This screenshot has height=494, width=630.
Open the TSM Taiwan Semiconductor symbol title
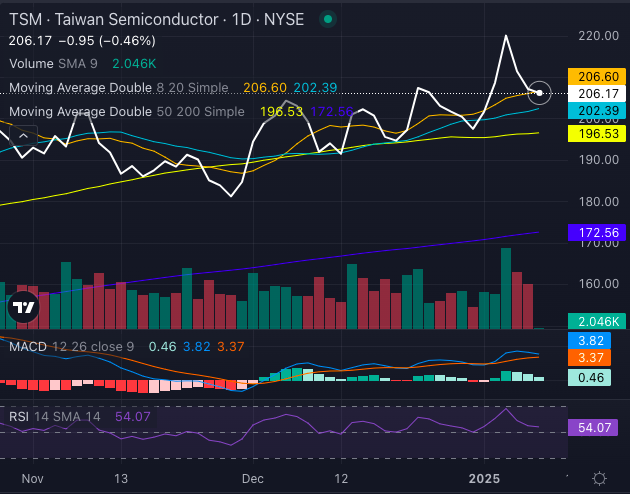pos(160,19)
